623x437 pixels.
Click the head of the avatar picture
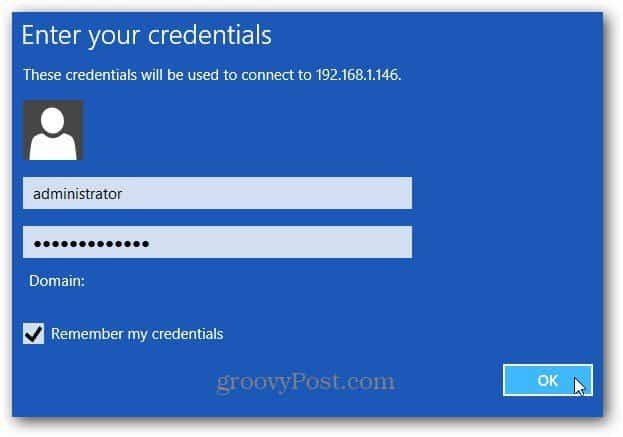pyautogui.click(x=53, y=121)
